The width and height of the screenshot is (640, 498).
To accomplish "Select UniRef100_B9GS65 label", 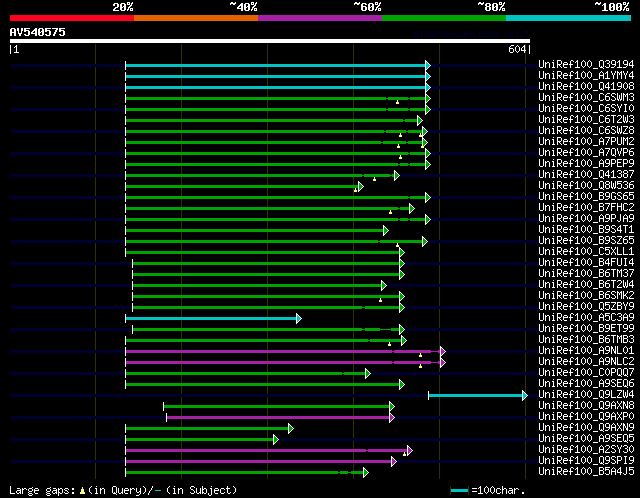I will click(x=586, y=197).
